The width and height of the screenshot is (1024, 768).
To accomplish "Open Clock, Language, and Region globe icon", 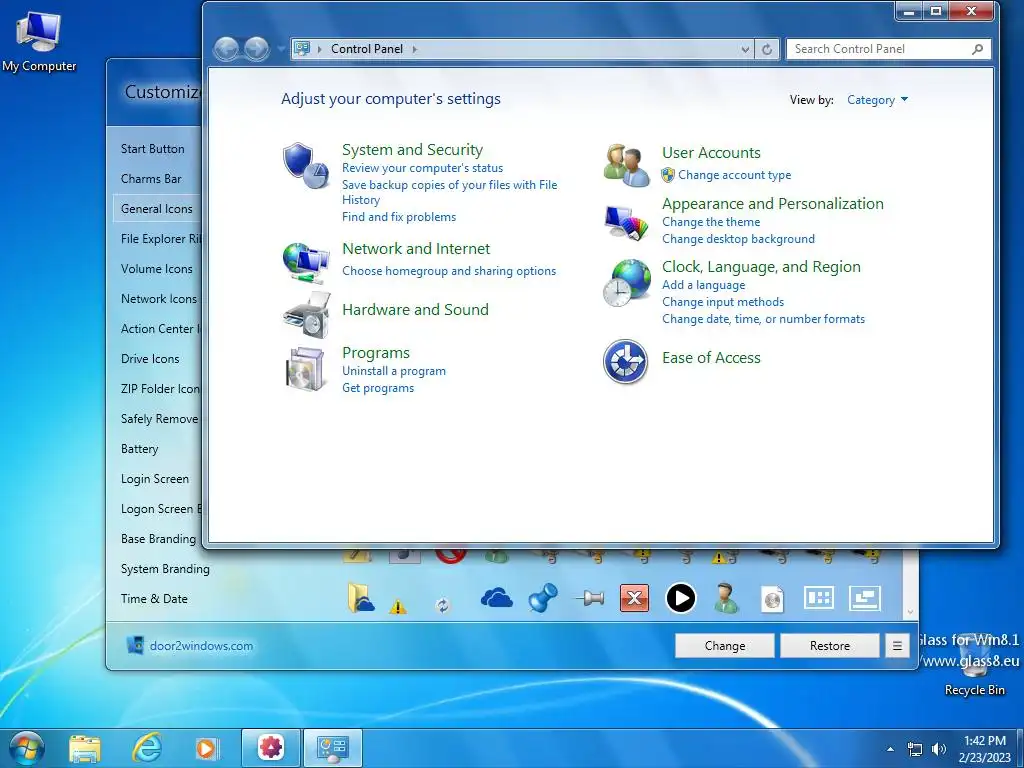I will [626, 283].
